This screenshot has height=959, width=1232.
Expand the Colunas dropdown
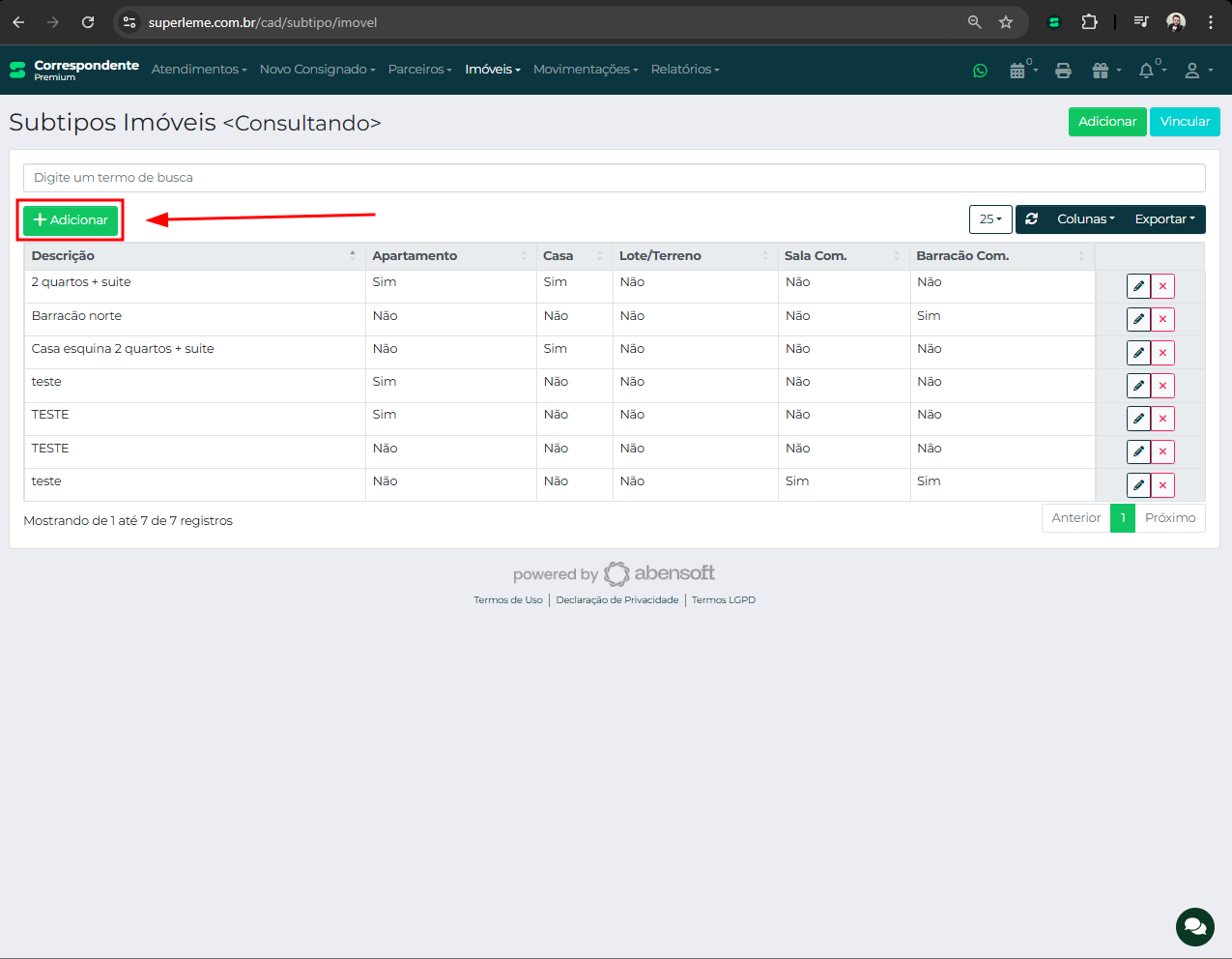[1085, 219]
